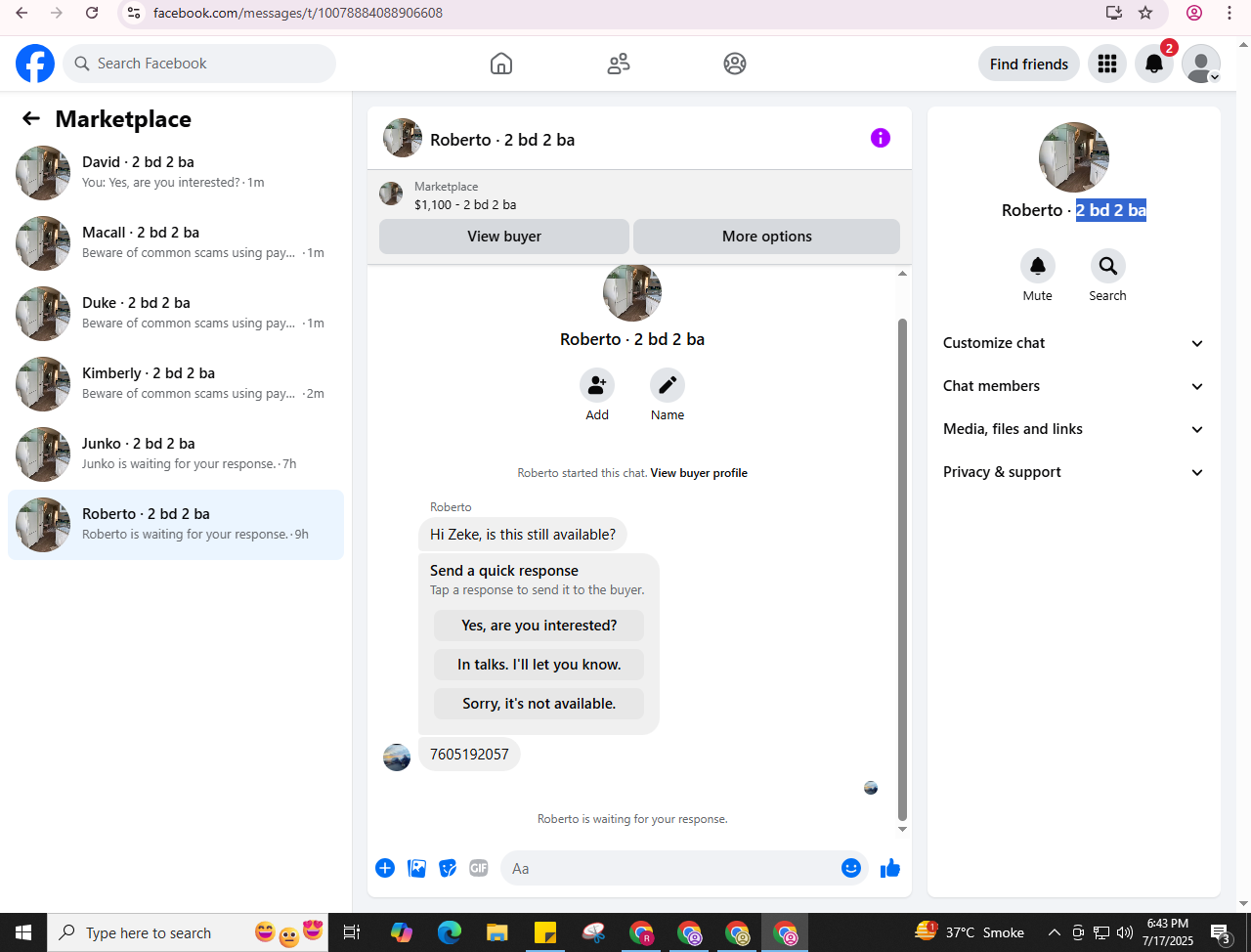Mute the Roberto conversation
The width and height of the screenshot is (1251, 952).
[1038, 266]
